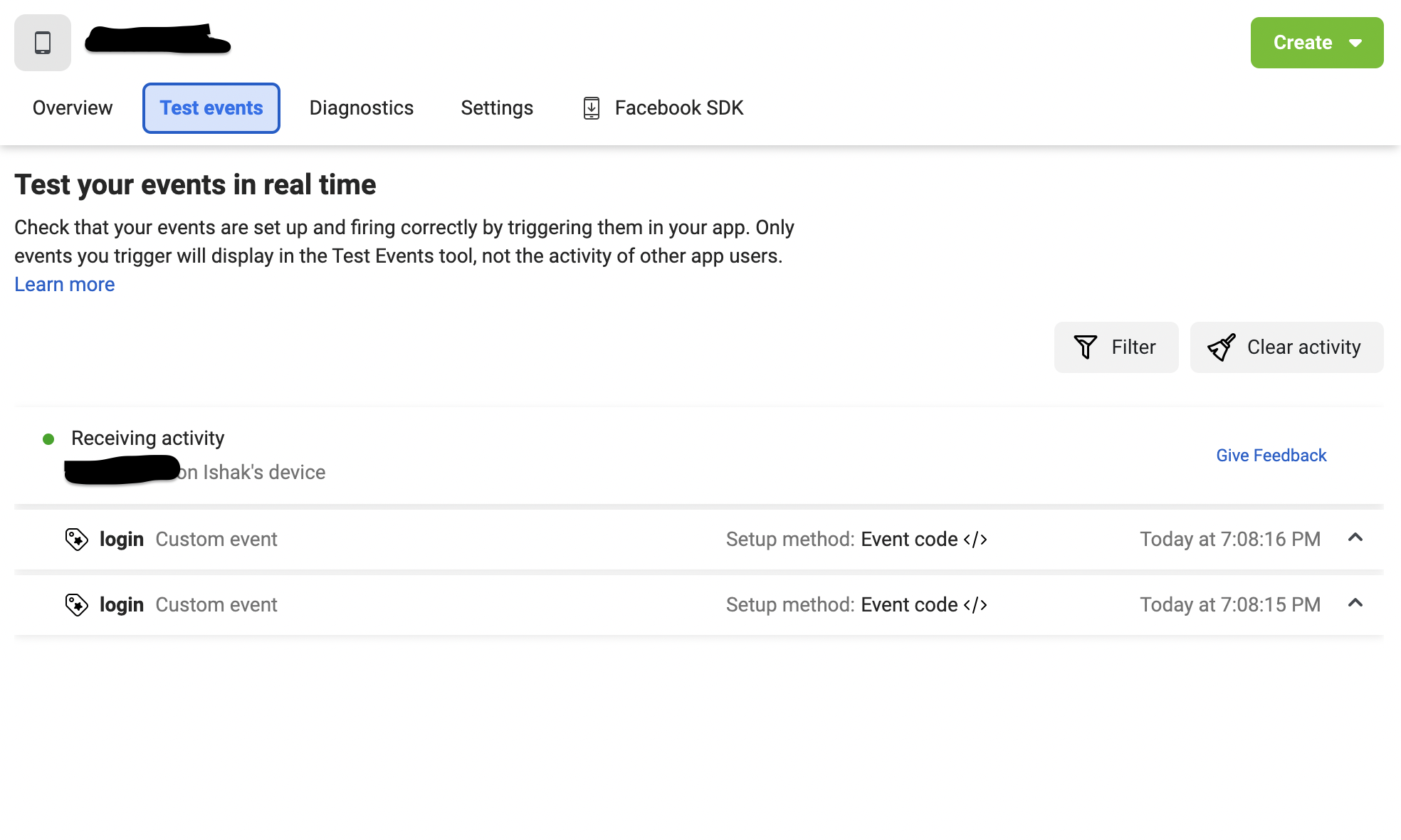
Task: Select the Facebook SDK download icon
Action: [590, 107]
